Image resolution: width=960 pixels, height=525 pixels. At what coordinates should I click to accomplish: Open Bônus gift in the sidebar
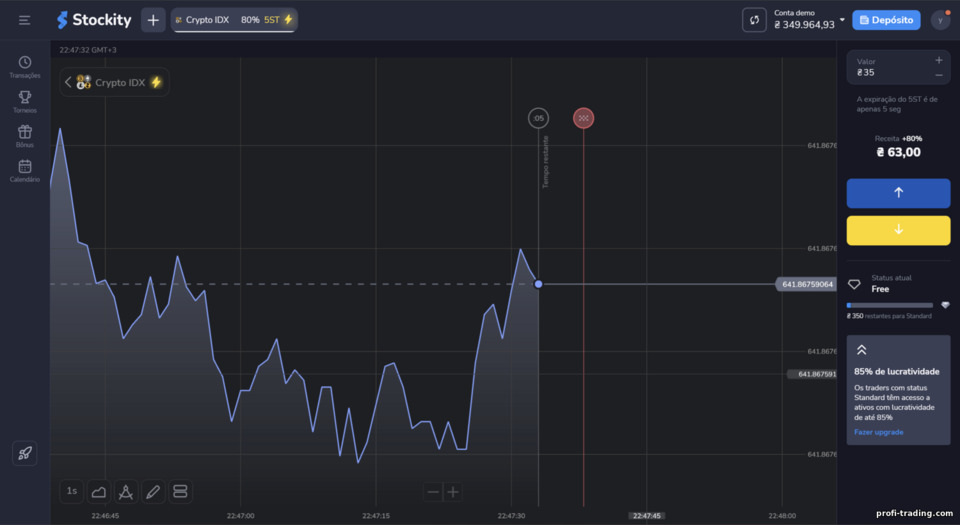tap(24, 136)
